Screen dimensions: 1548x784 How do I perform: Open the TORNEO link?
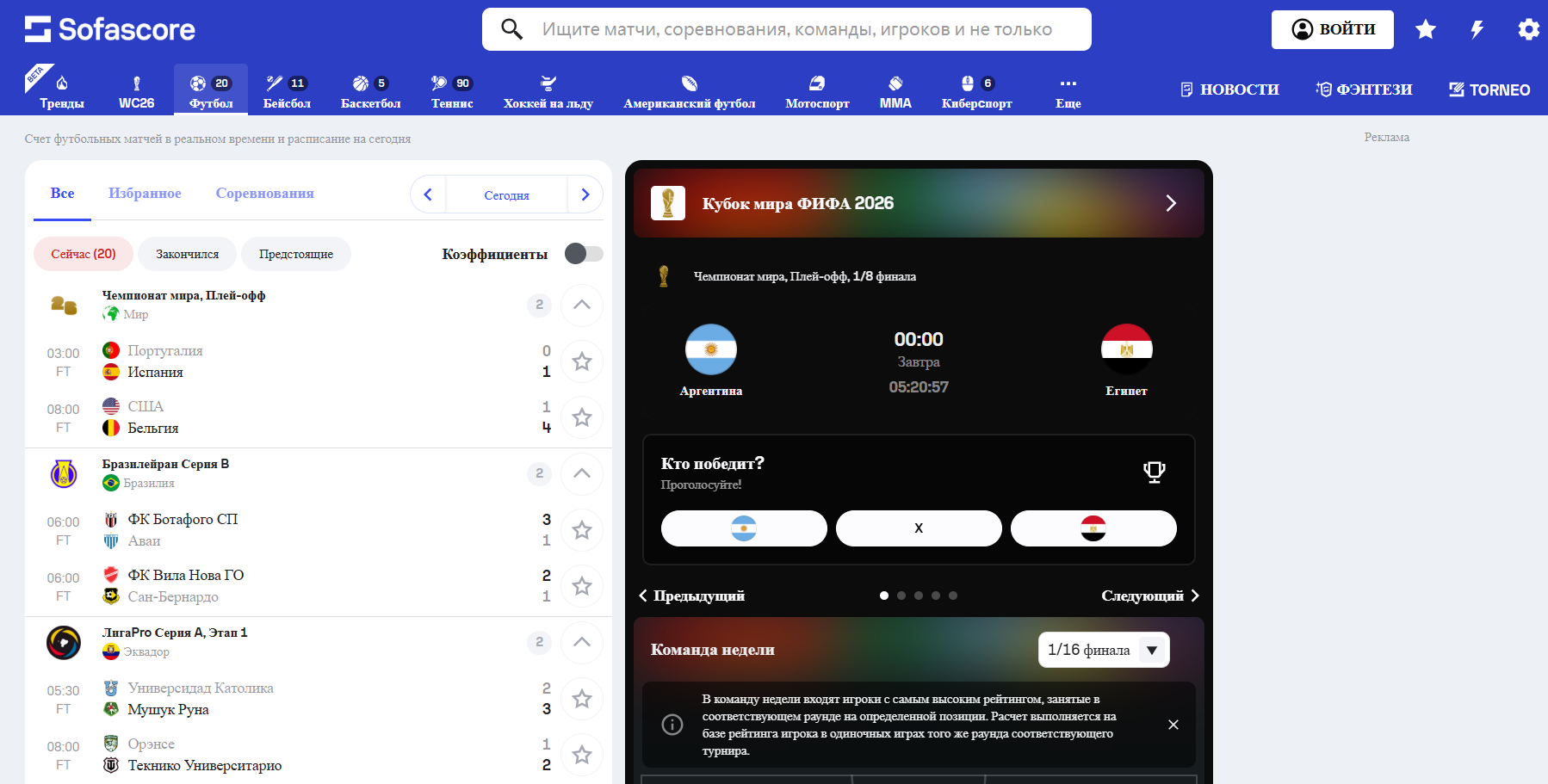1489,90
